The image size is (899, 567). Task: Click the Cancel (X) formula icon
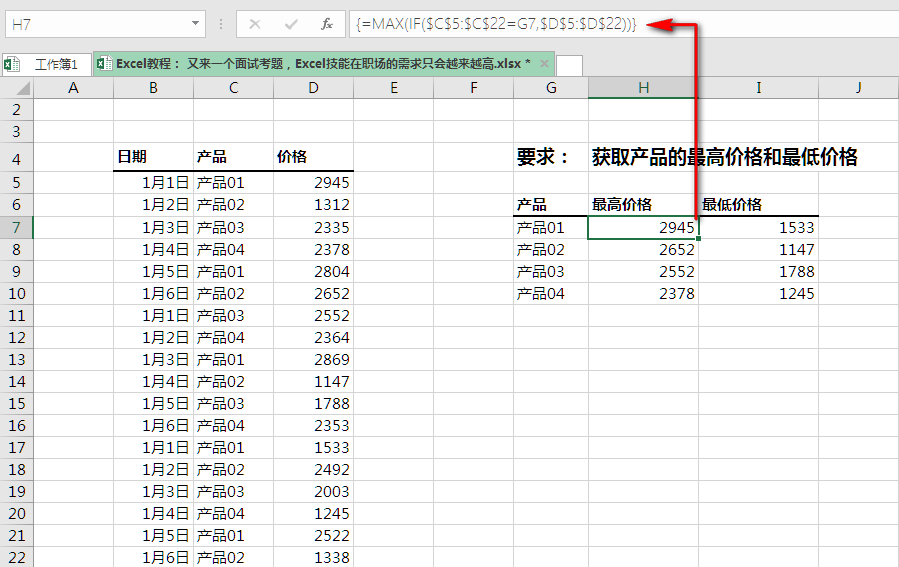coord(255,24)
